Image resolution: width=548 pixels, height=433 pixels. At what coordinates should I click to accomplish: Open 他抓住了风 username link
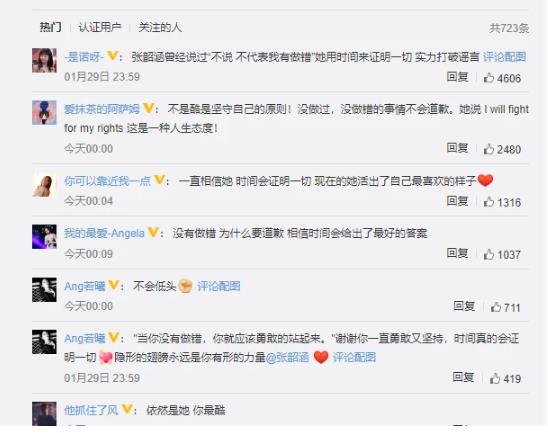tap(91, 410)
